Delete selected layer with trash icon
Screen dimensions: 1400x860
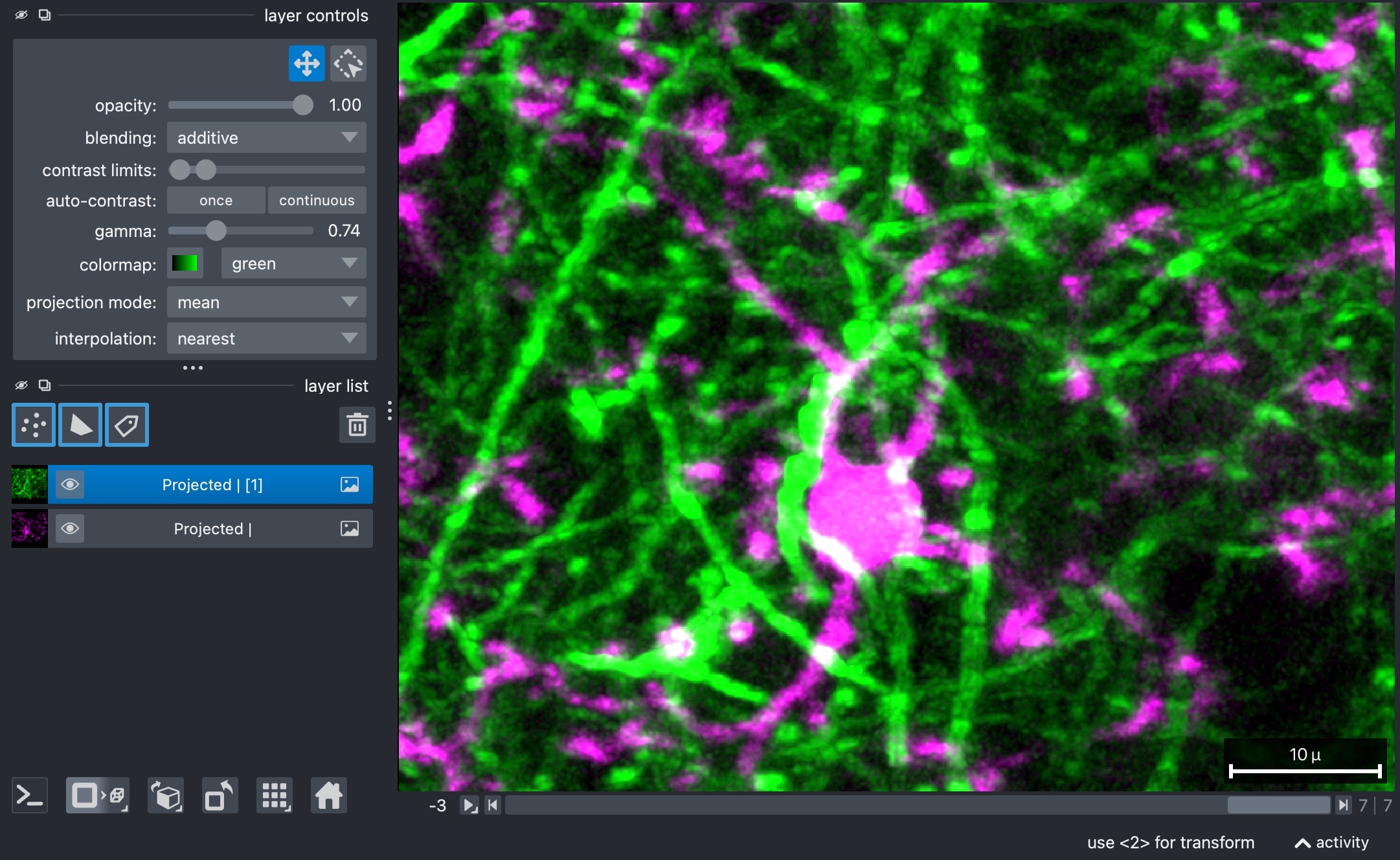click(357, 425)
